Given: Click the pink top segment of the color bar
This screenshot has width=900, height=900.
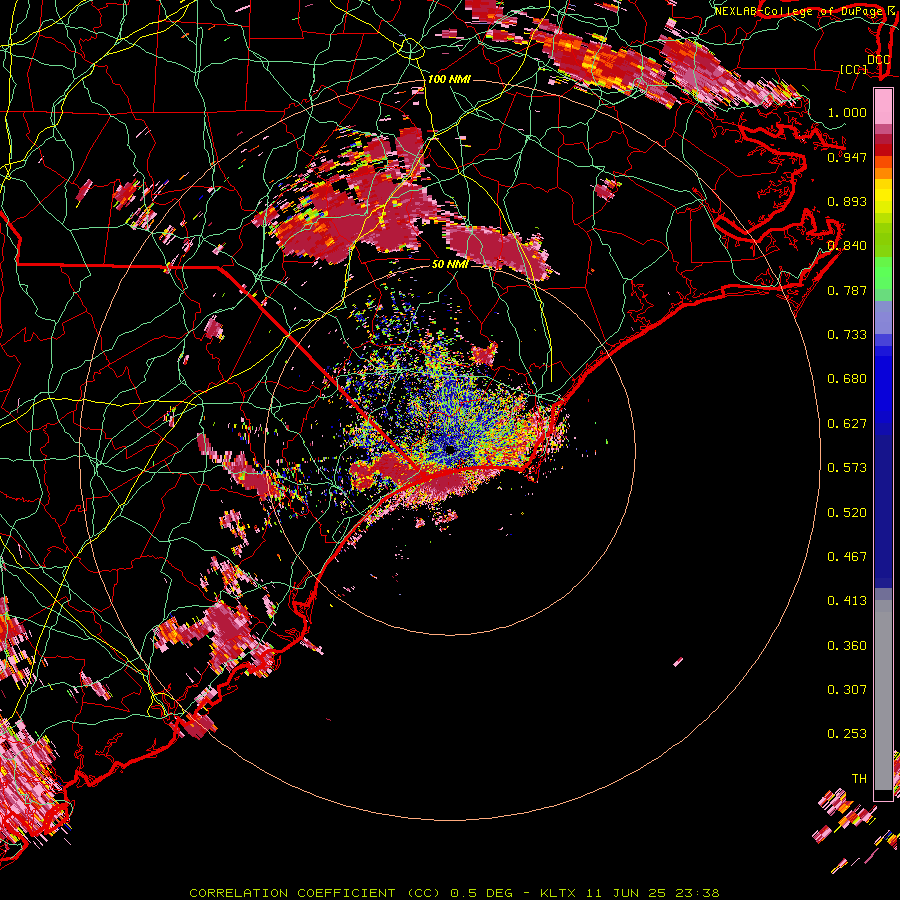Looking at the screenshot, I should pos(883,106).
